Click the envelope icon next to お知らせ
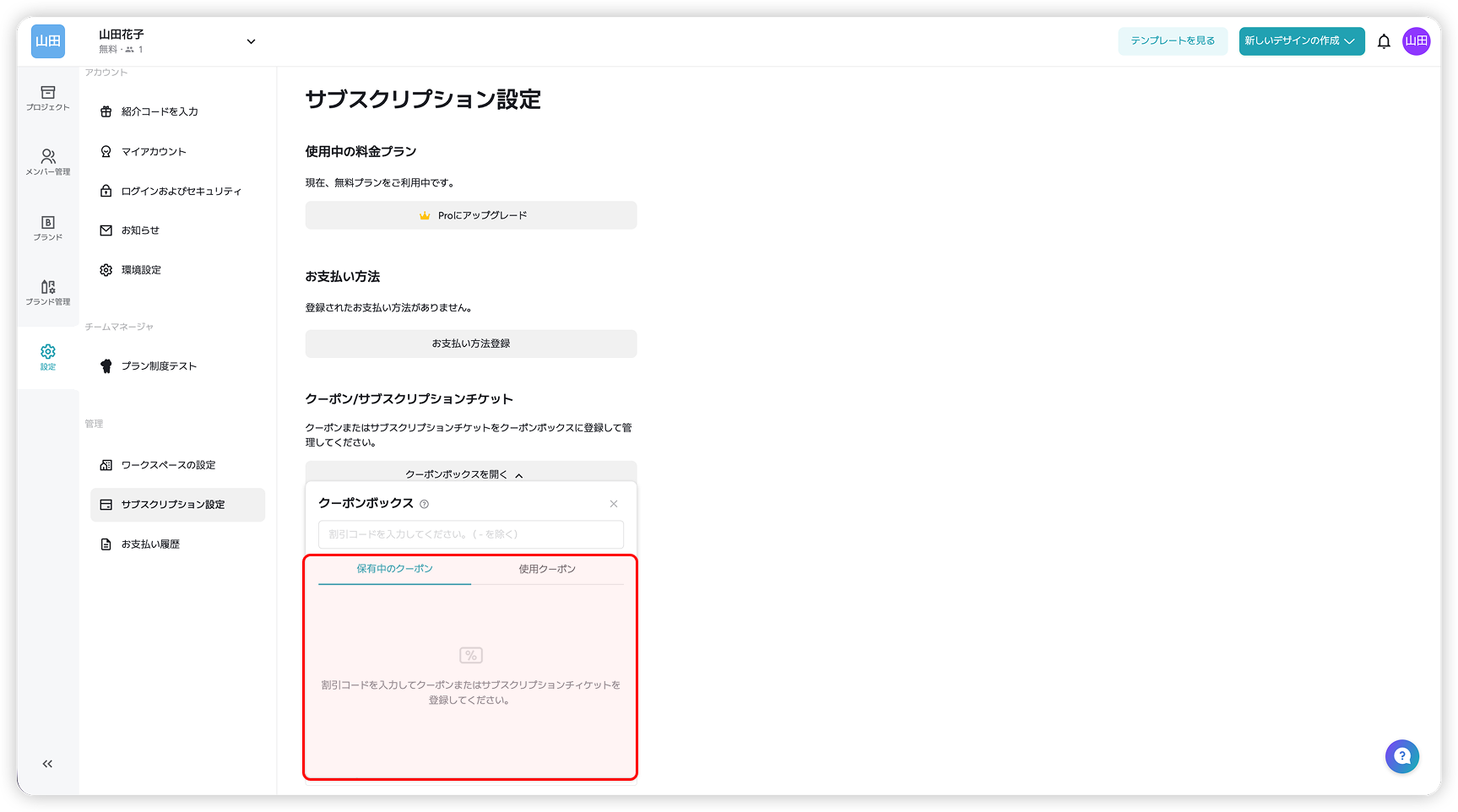The height and width of the screenshot is (812, 1458). (x=106, y=230)
